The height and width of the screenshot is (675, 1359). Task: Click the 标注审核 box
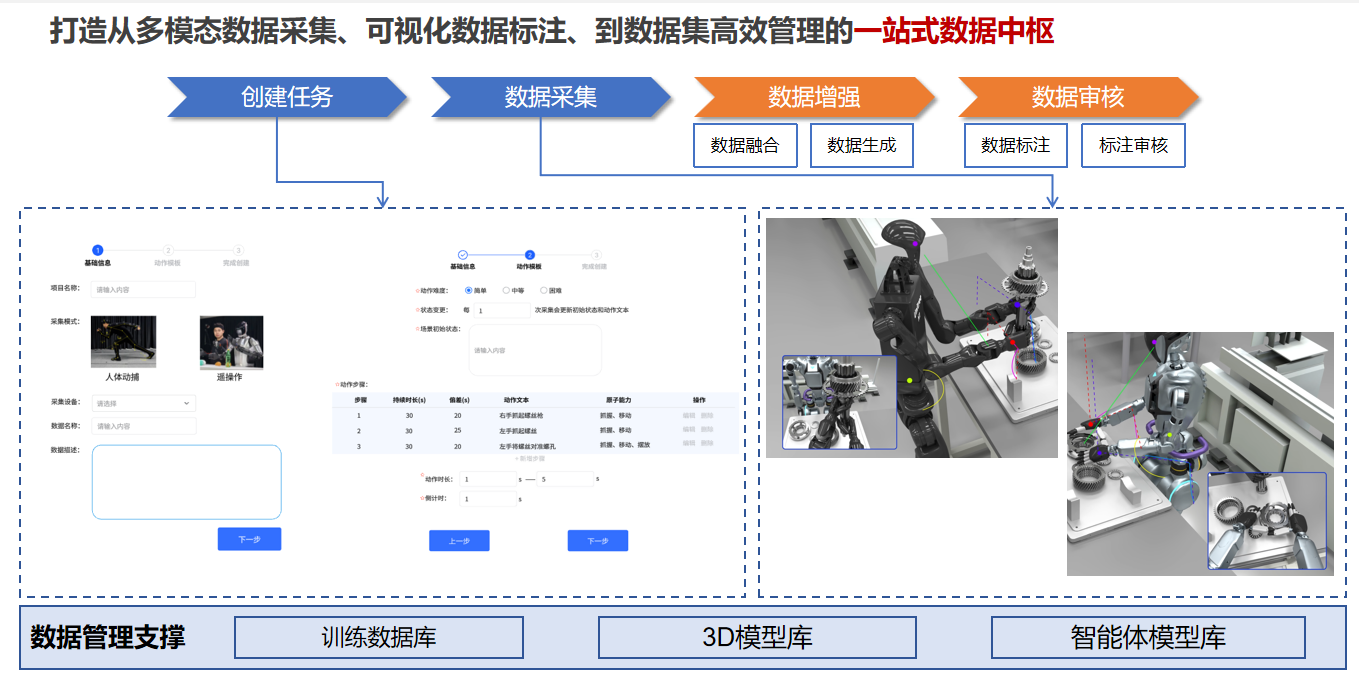(1133, 146)
